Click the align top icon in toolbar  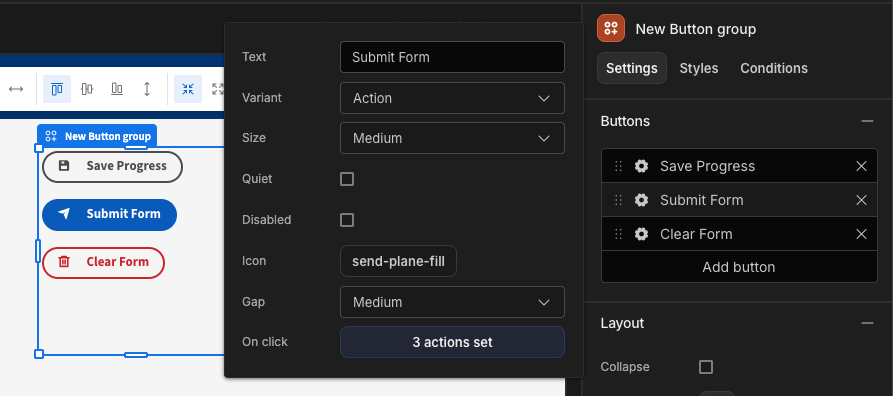[x=57, y=89]
